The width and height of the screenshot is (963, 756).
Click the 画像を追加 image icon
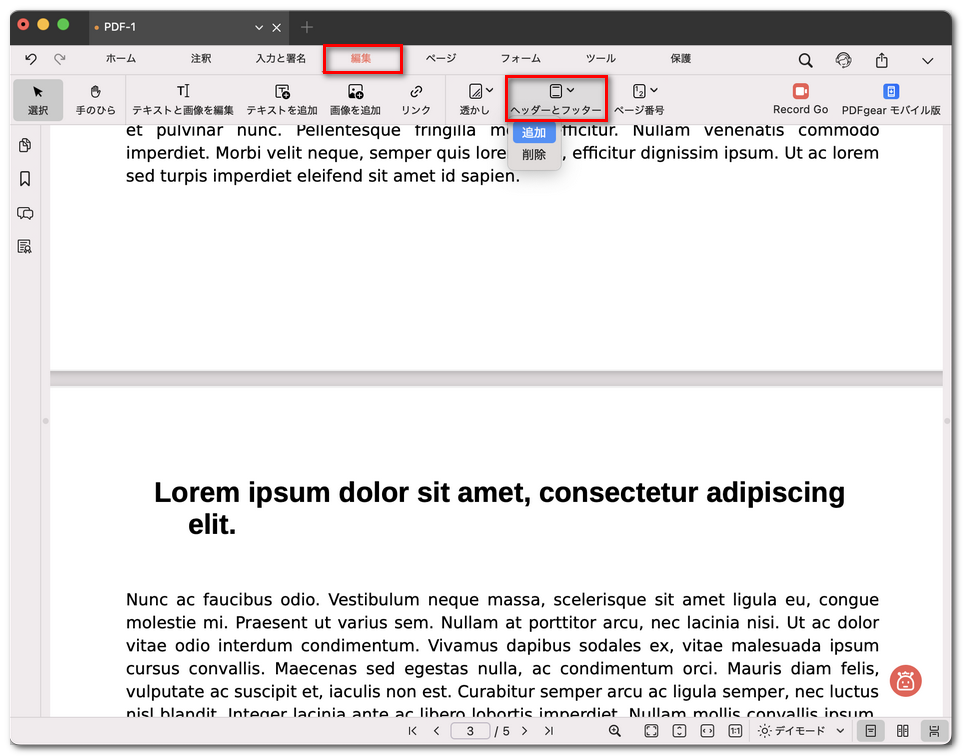click(x=355, y=92)
